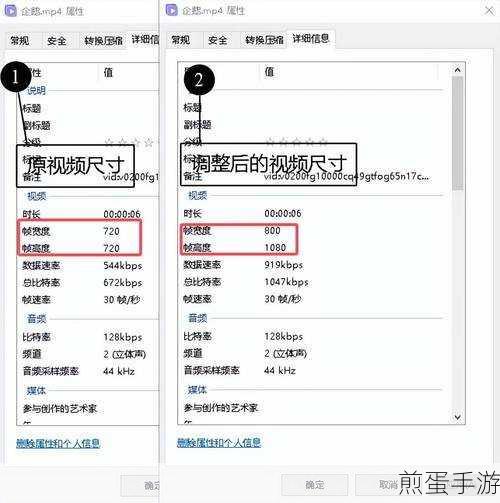Select the 比特率 128kbps row in the left window
The width and height of the screenshot is (500, 503).
(88, 337)
